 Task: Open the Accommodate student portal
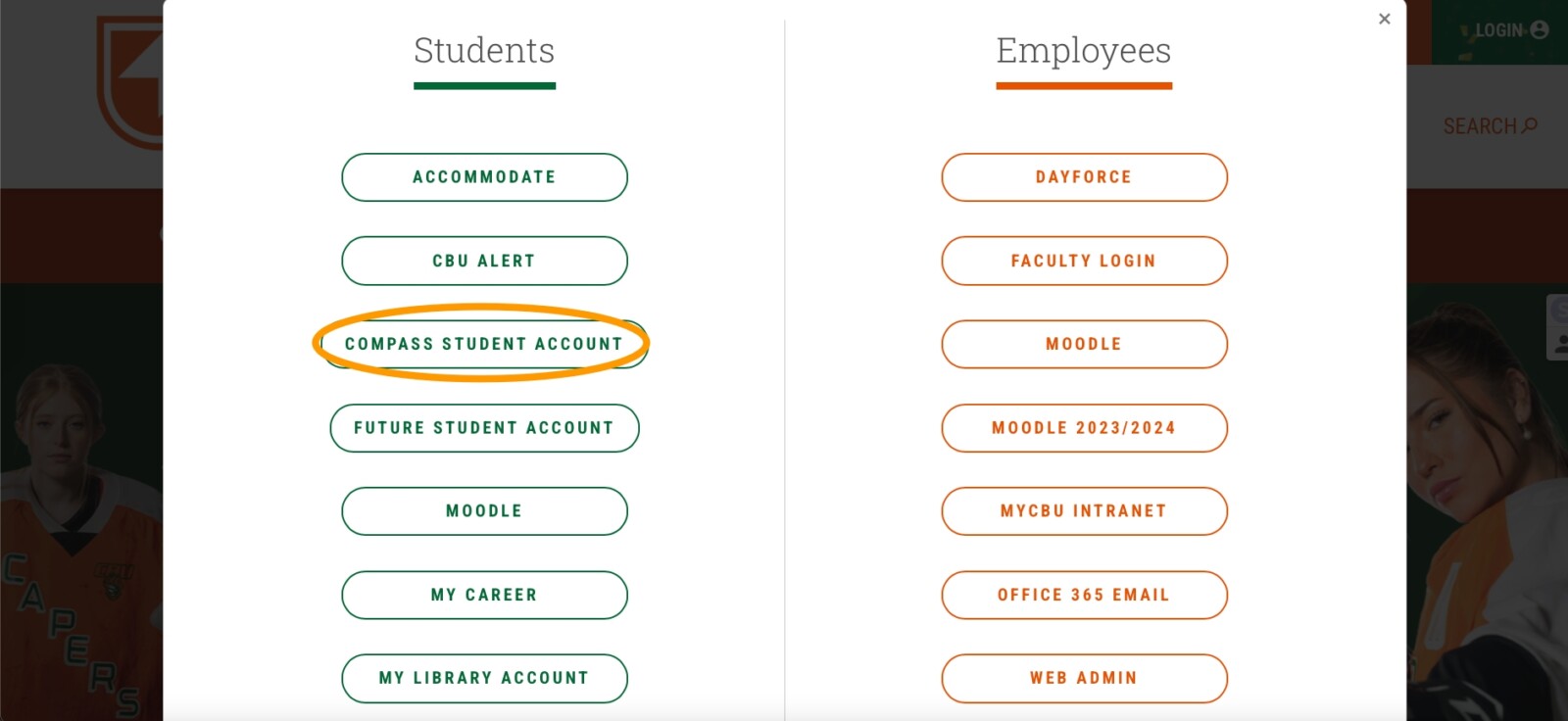[484, 177]
